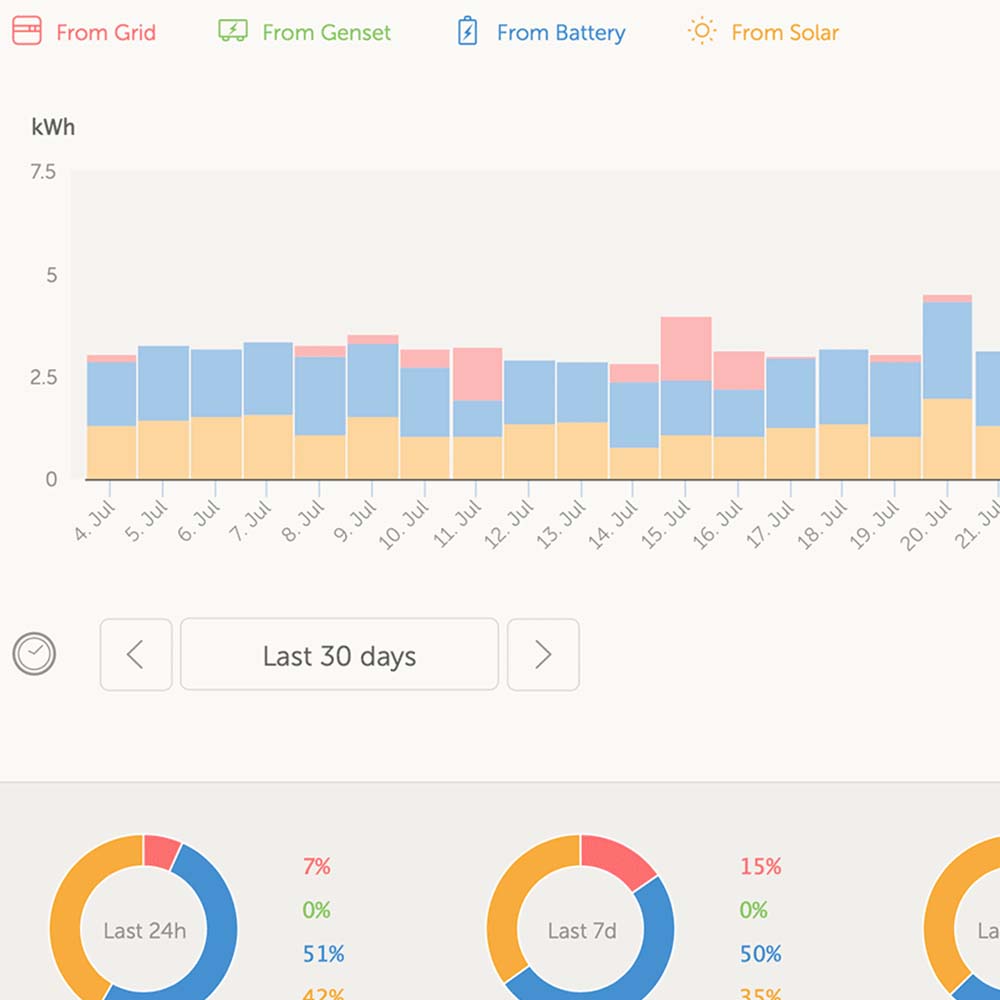The height and width of the screenshot is (1000, 1000).
Task: Toggle the From Grid legend series
Action: tap(106, 33)
